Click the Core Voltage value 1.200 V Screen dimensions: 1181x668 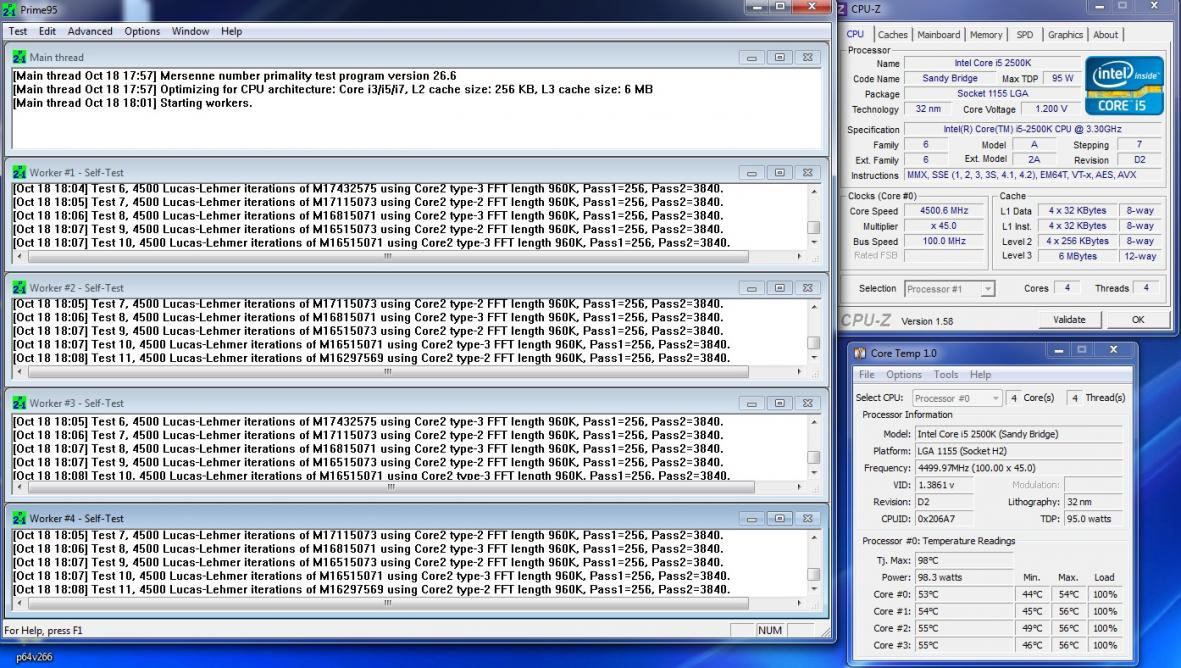[1051, 109]
